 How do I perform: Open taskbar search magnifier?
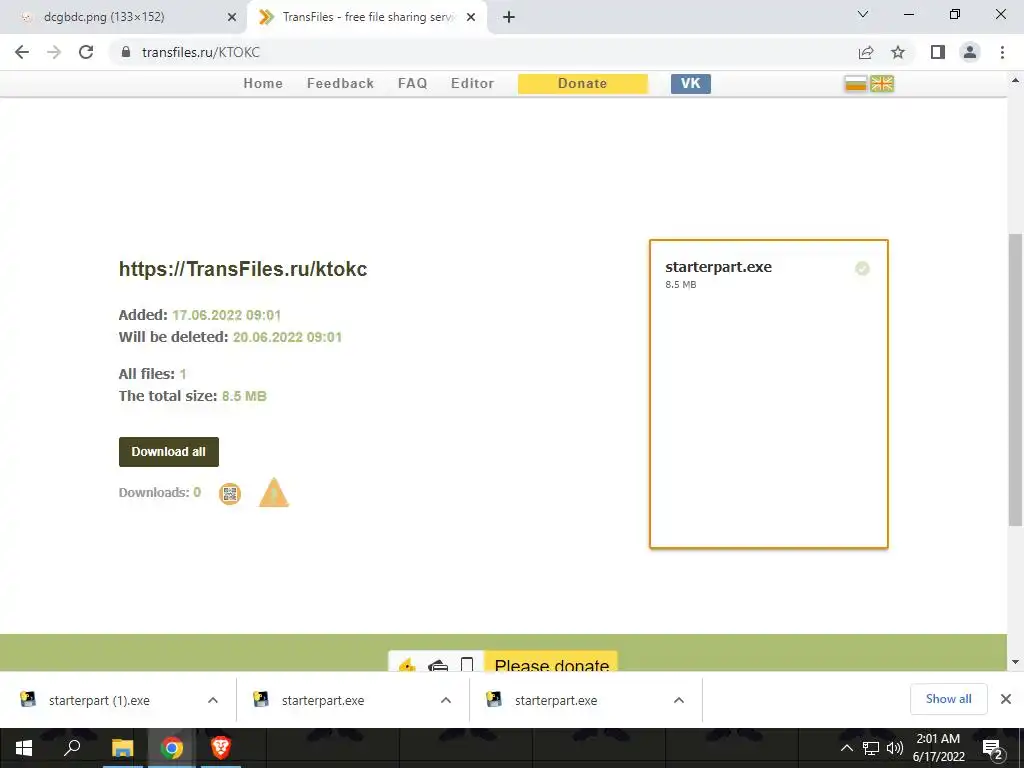pyautogui.click(x=72, y=748)
